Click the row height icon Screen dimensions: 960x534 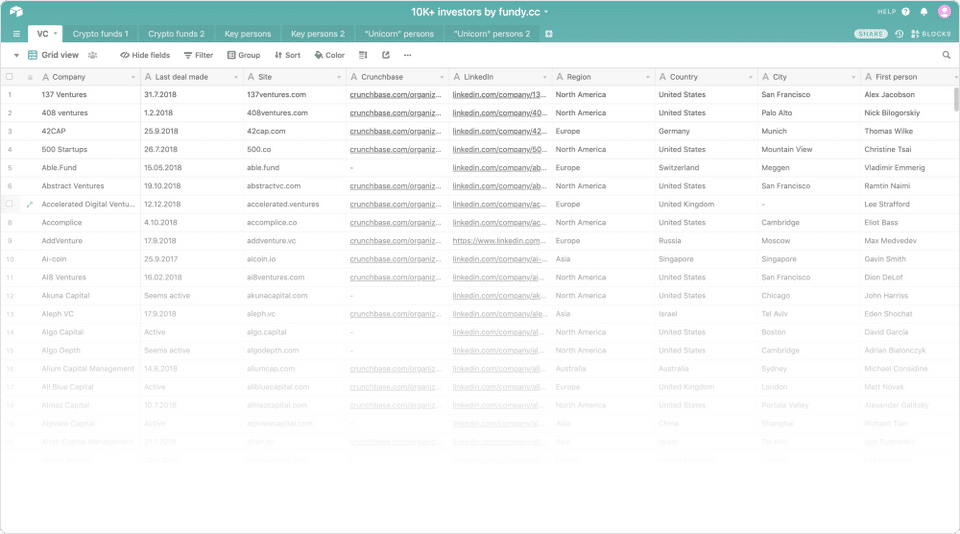point(363,55)
